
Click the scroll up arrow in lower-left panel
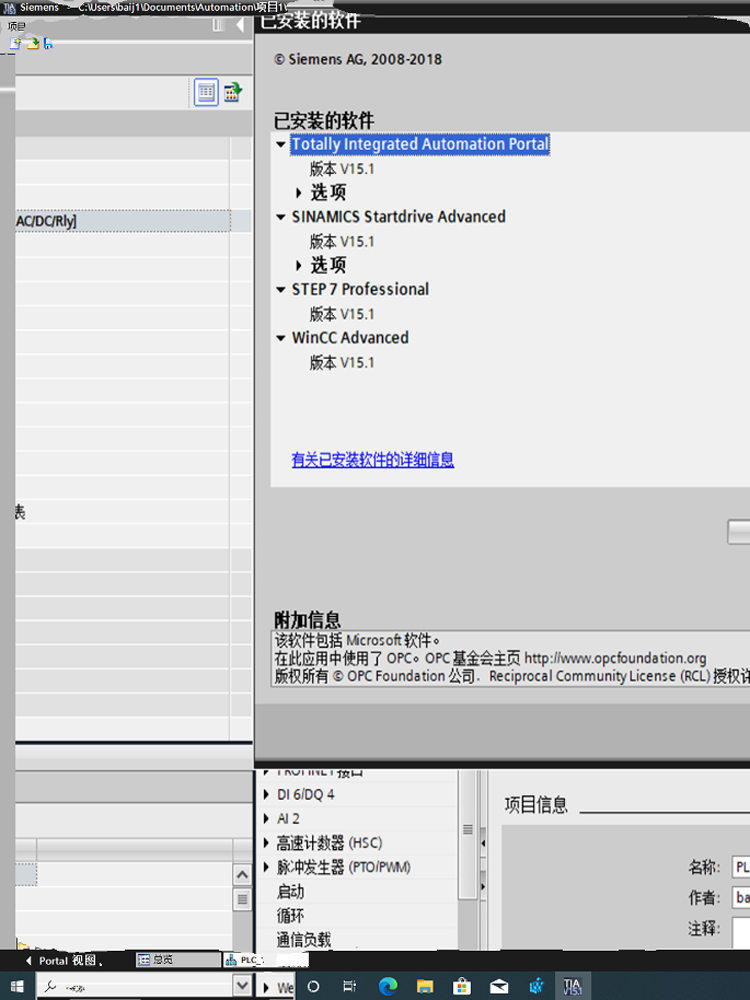242,875
